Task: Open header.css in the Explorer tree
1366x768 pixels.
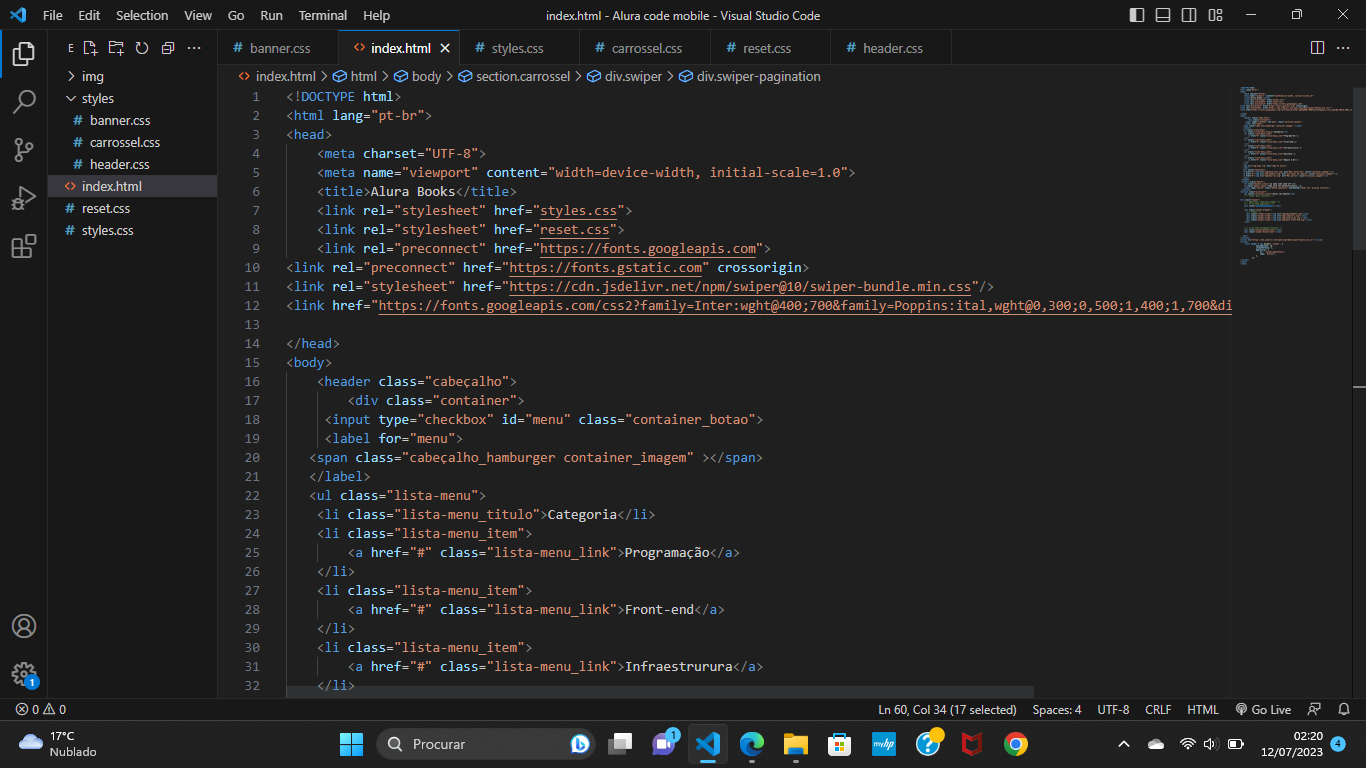Action: pyautogui.click(x=132, y=164)
